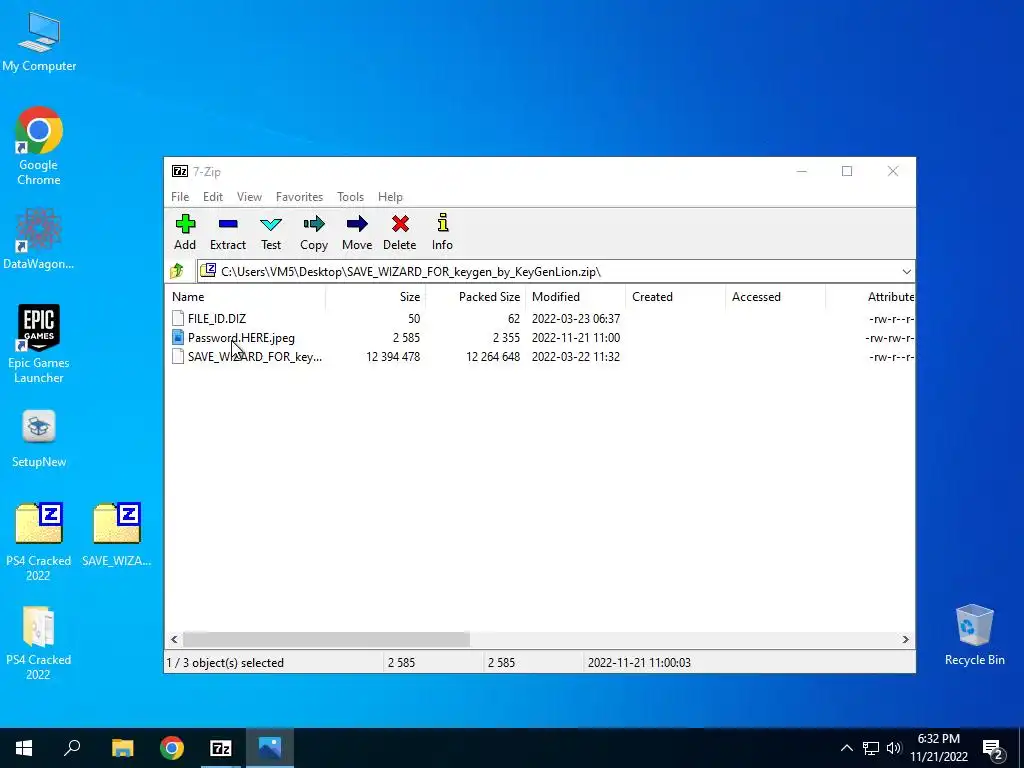Viewport: 1024px width, 768px height.
Task: Open PS4 Cracked 2022 zip archive icon
Action: pyautogui.click(x=39, y=541)
